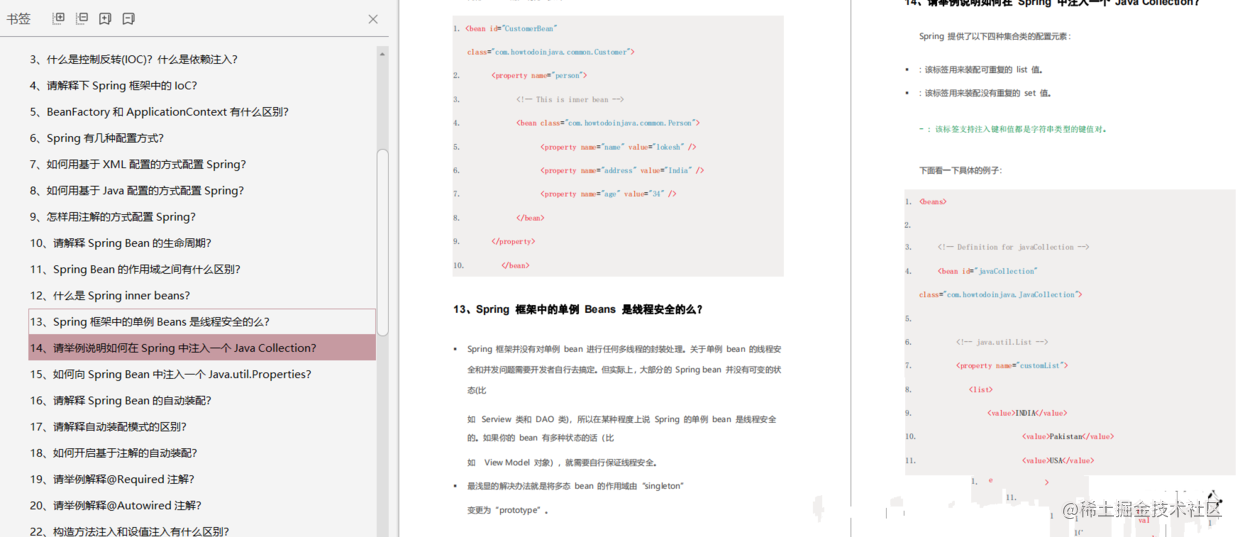Viewport: 1240px width, 537px height.
Task: Click code line class="com.howtodoinjava.common.Customer"
Action: point(550,51)
